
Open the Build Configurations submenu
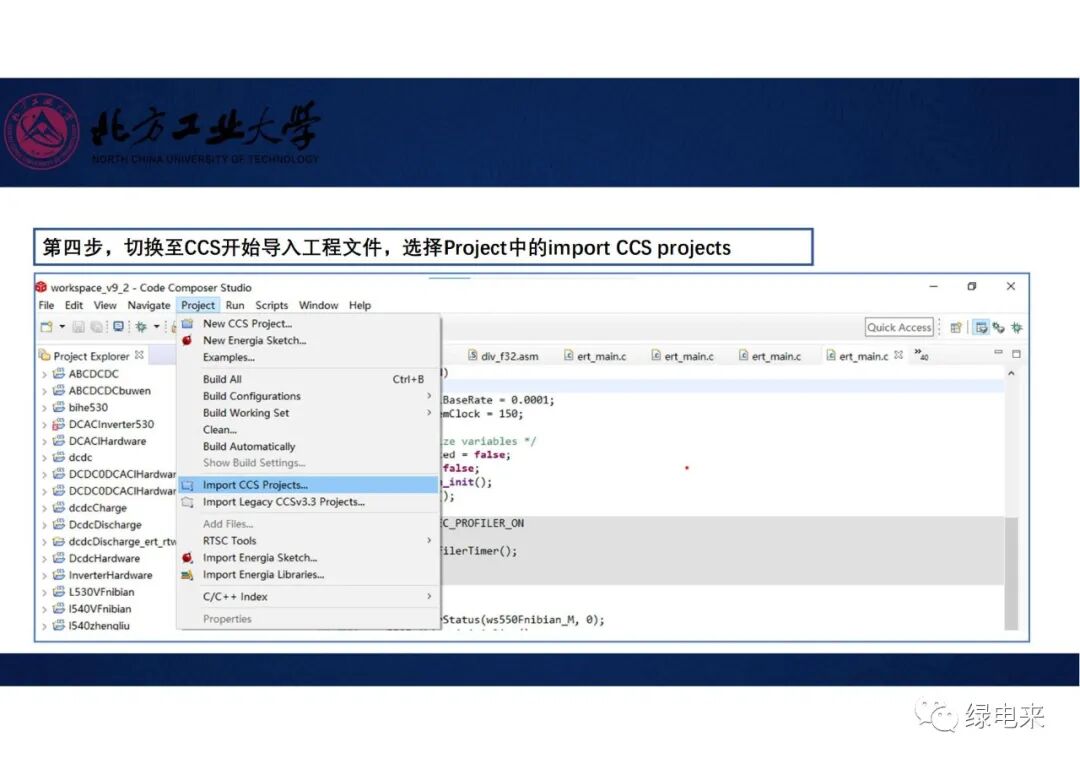coord(308,396)
